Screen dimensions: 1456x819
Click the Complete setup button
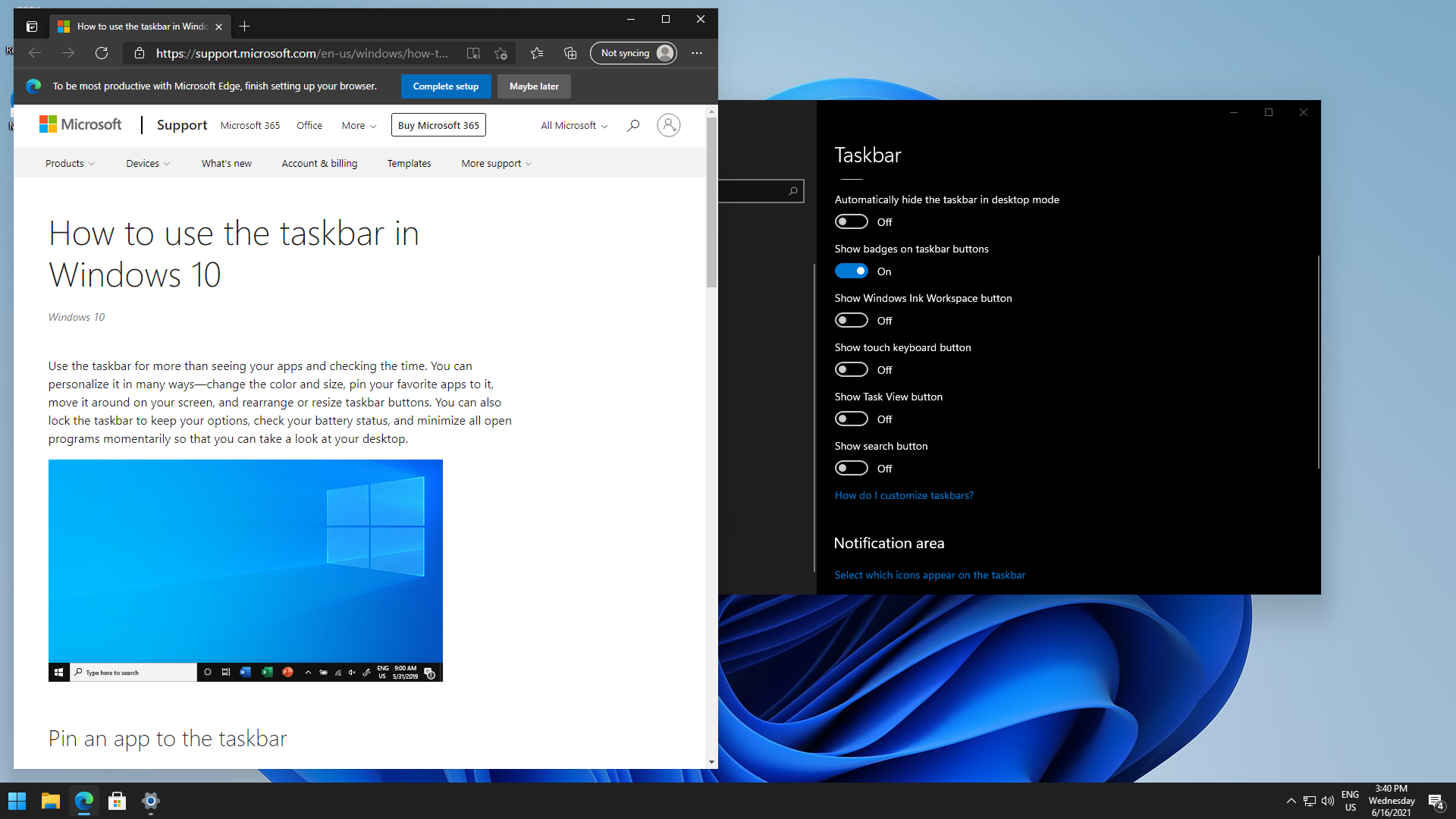(445, 86)
